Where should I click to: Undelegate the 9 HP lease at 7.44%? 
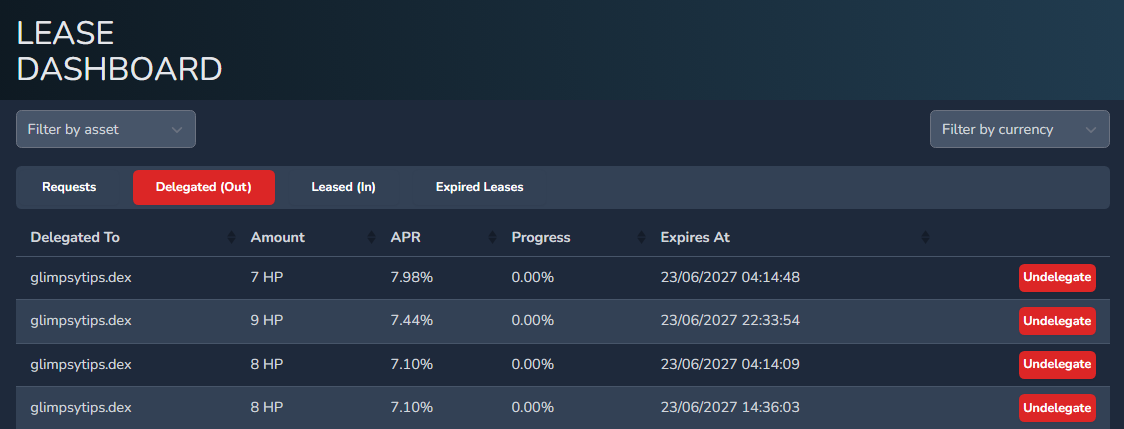click(1057, 321)
